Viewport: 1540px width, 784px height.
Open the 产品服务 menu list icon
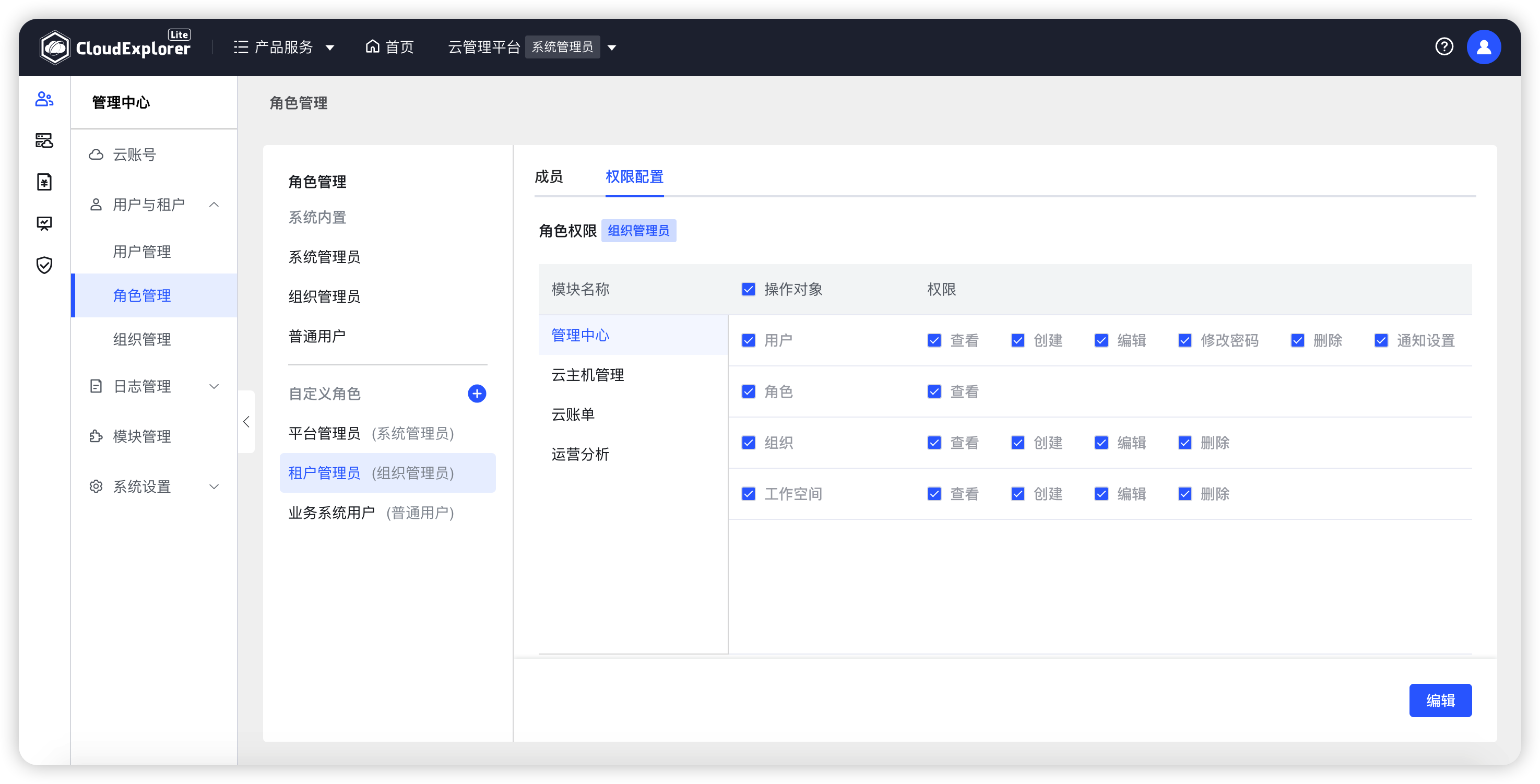[x=241, y=47]
